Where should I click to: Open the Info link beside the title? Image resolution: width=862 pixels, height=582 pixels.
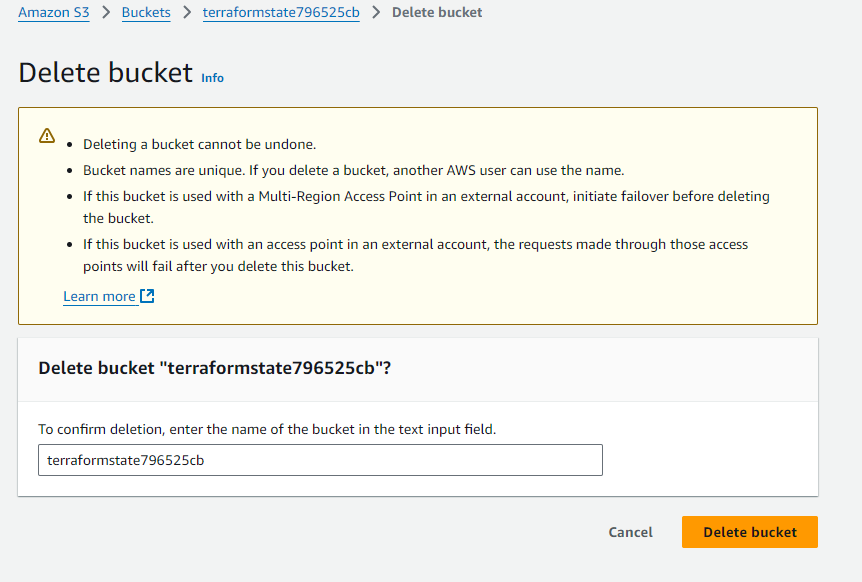212,78
